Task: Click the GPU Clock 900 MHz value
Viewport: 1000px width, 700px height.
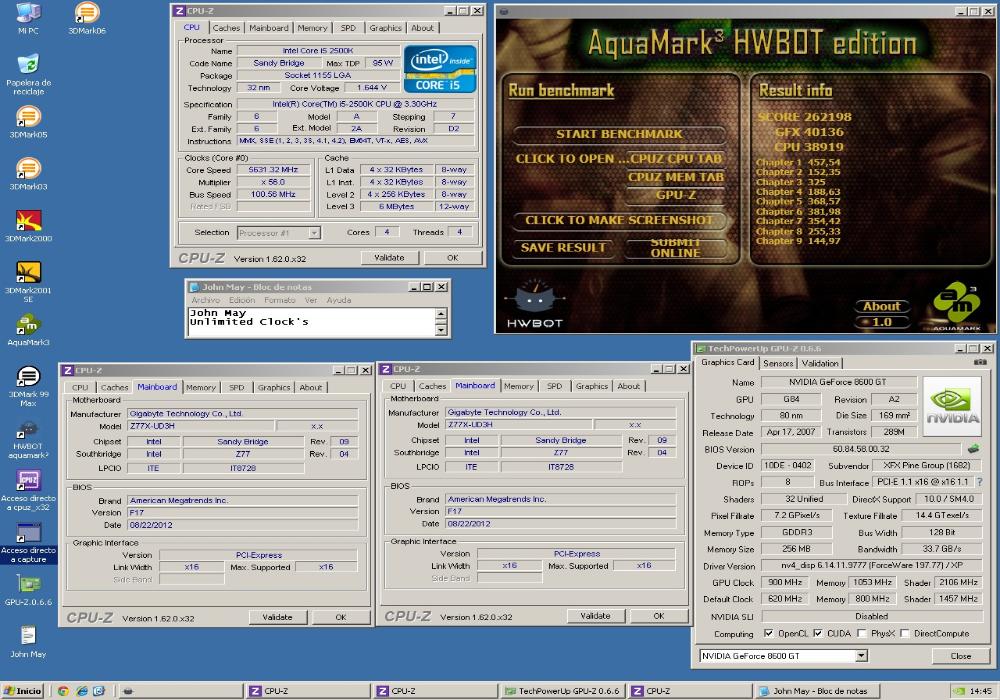Action: click(784, 582)
